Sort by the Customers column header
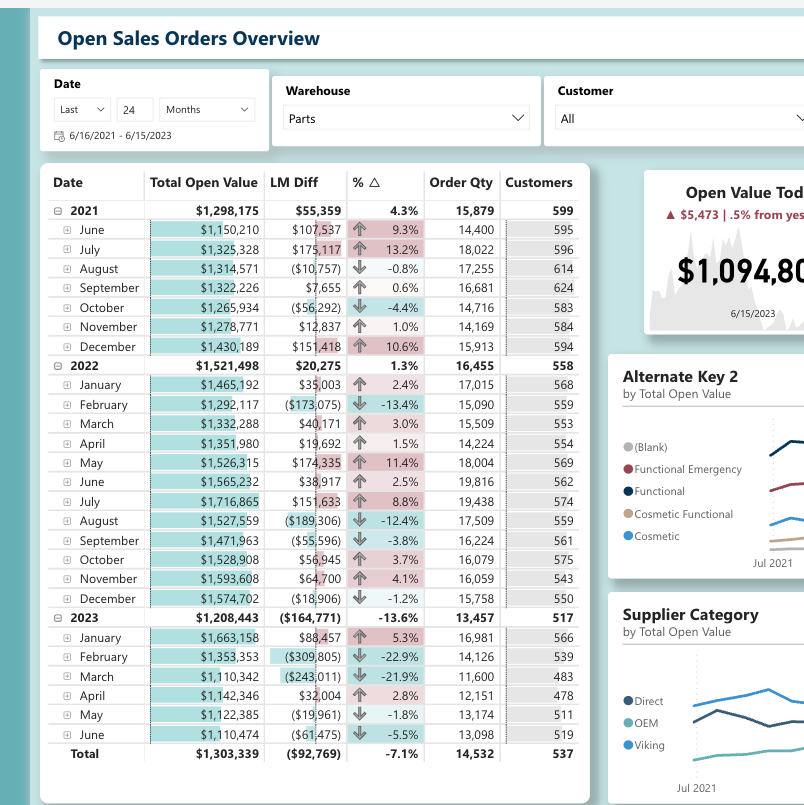Screen dimensions: 804x805 pyautogui.click(x=539, y=183)
